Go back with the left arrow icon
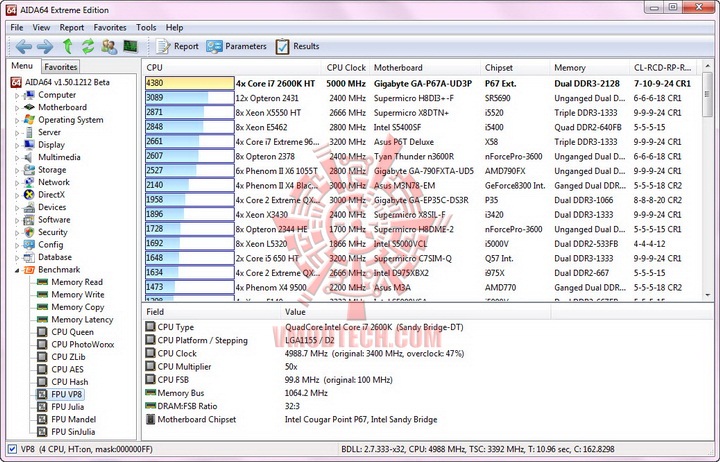The height and width of the screenshot is (462, 720). (23, 46)
